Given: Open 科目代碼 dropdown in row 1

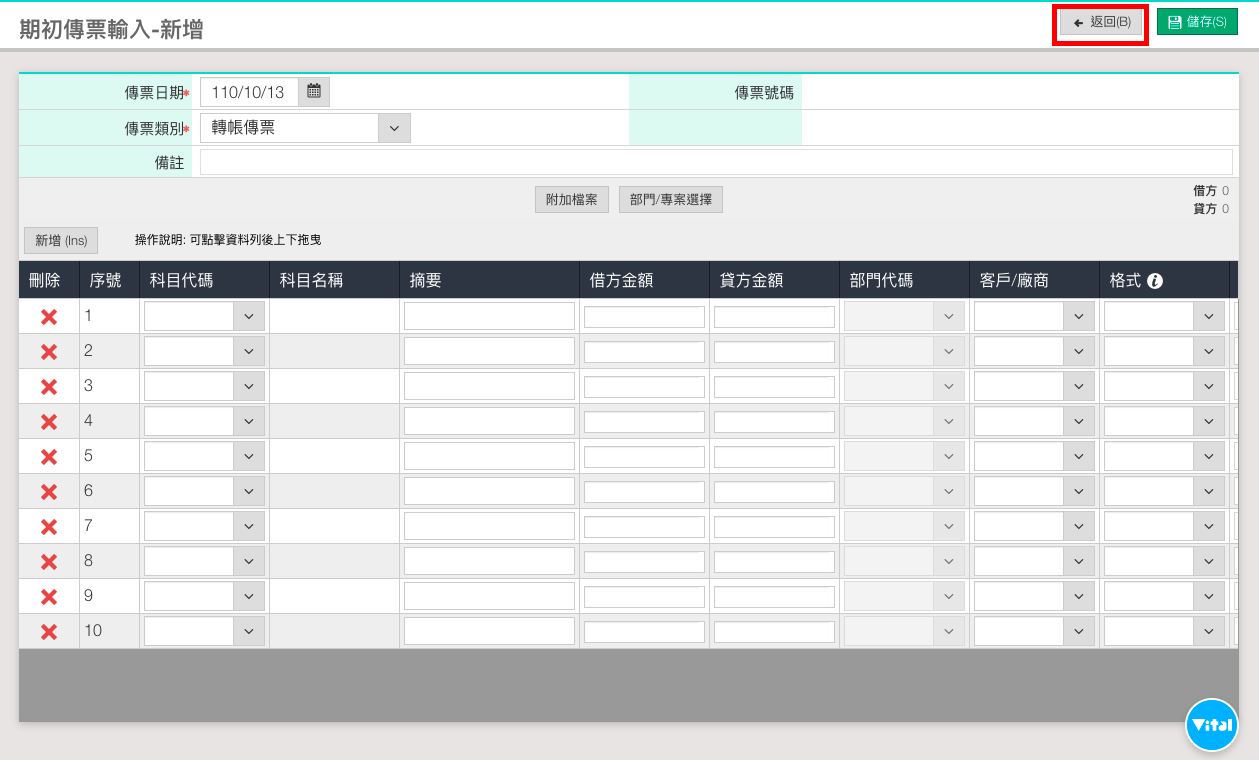Looking at the screenshot, I should pos(248,317).
